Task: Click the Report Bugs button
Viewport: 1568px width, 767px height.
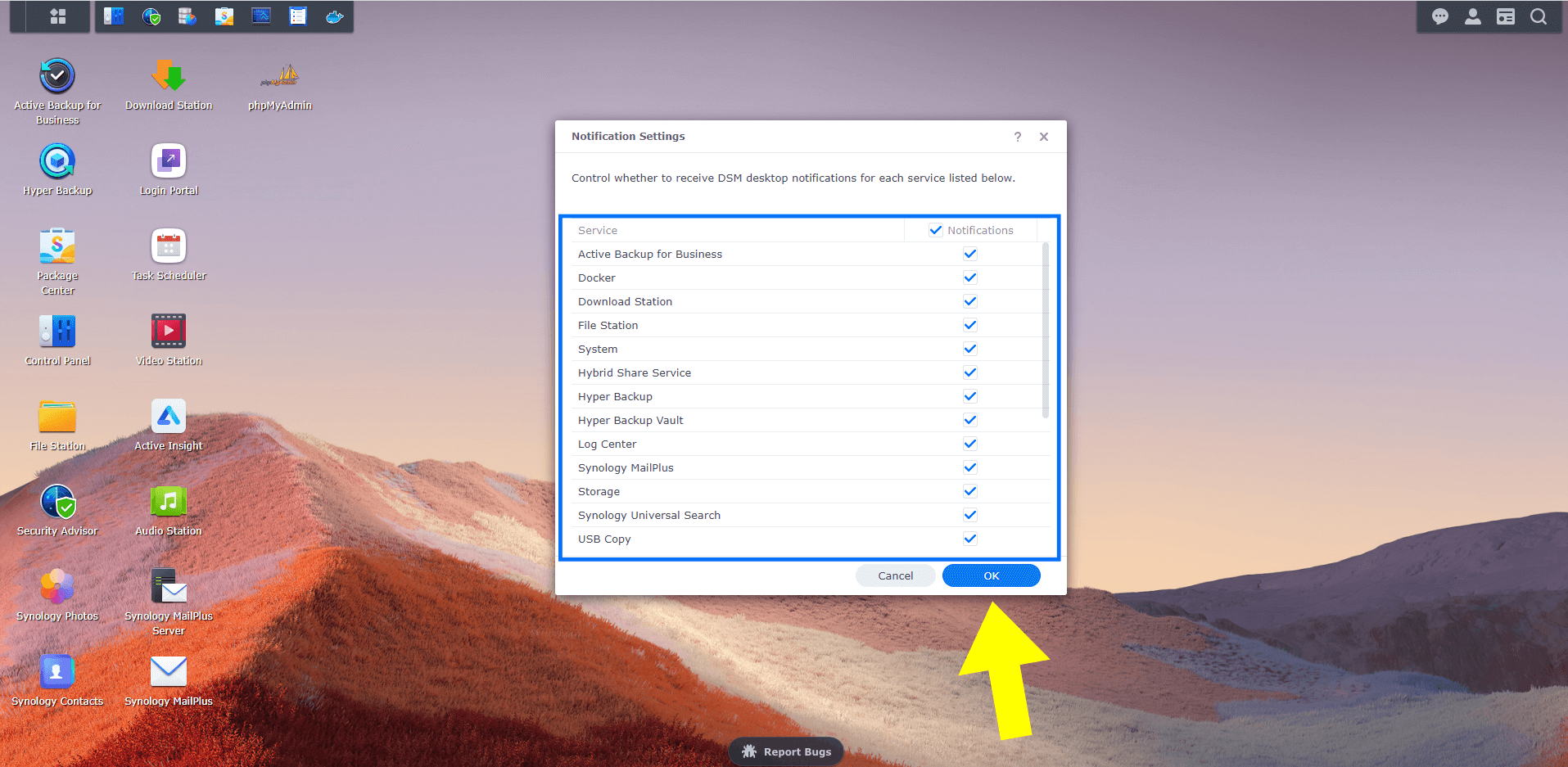Action: point(786,751)
